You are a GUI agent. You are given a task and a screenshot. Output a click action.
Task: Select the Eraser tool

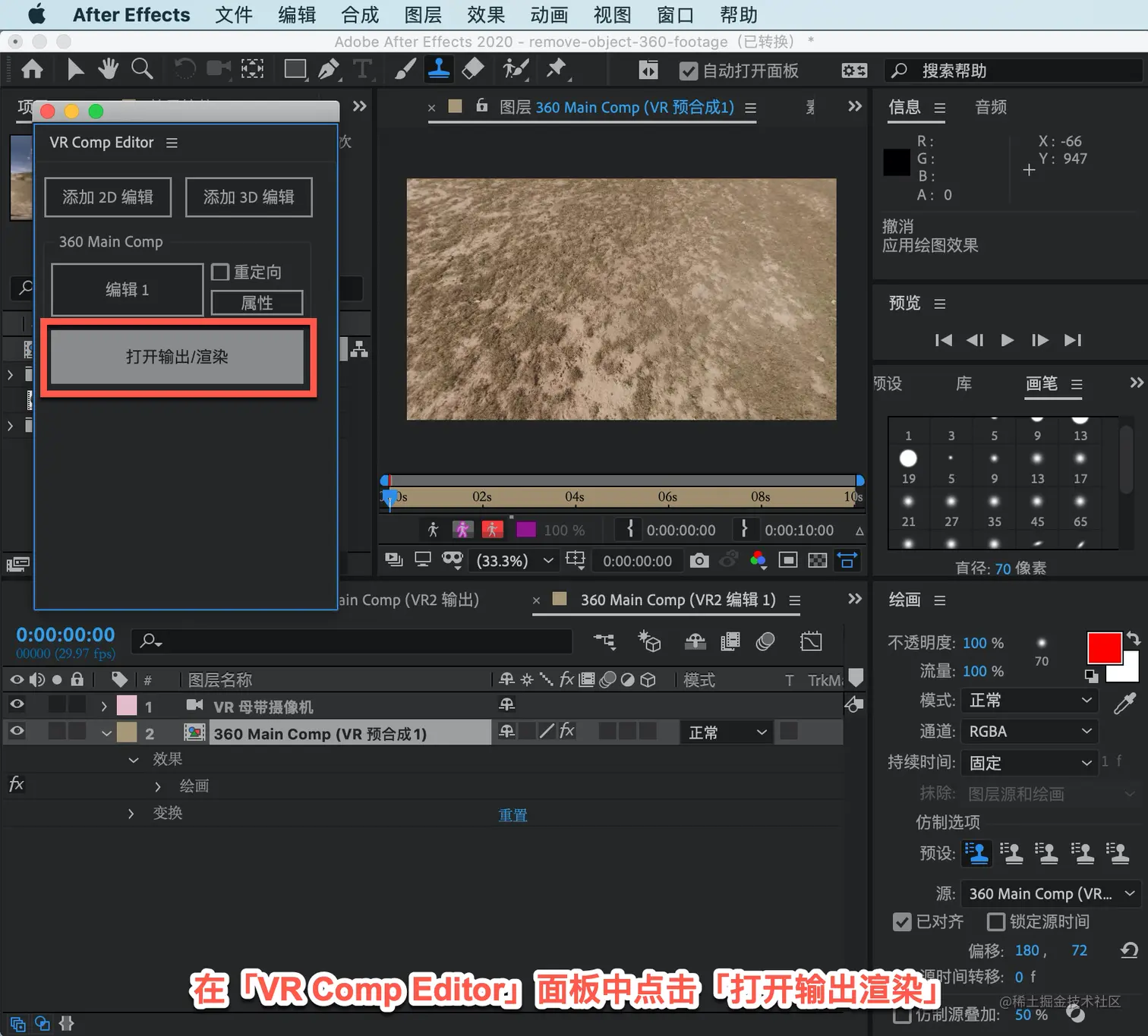473,70
